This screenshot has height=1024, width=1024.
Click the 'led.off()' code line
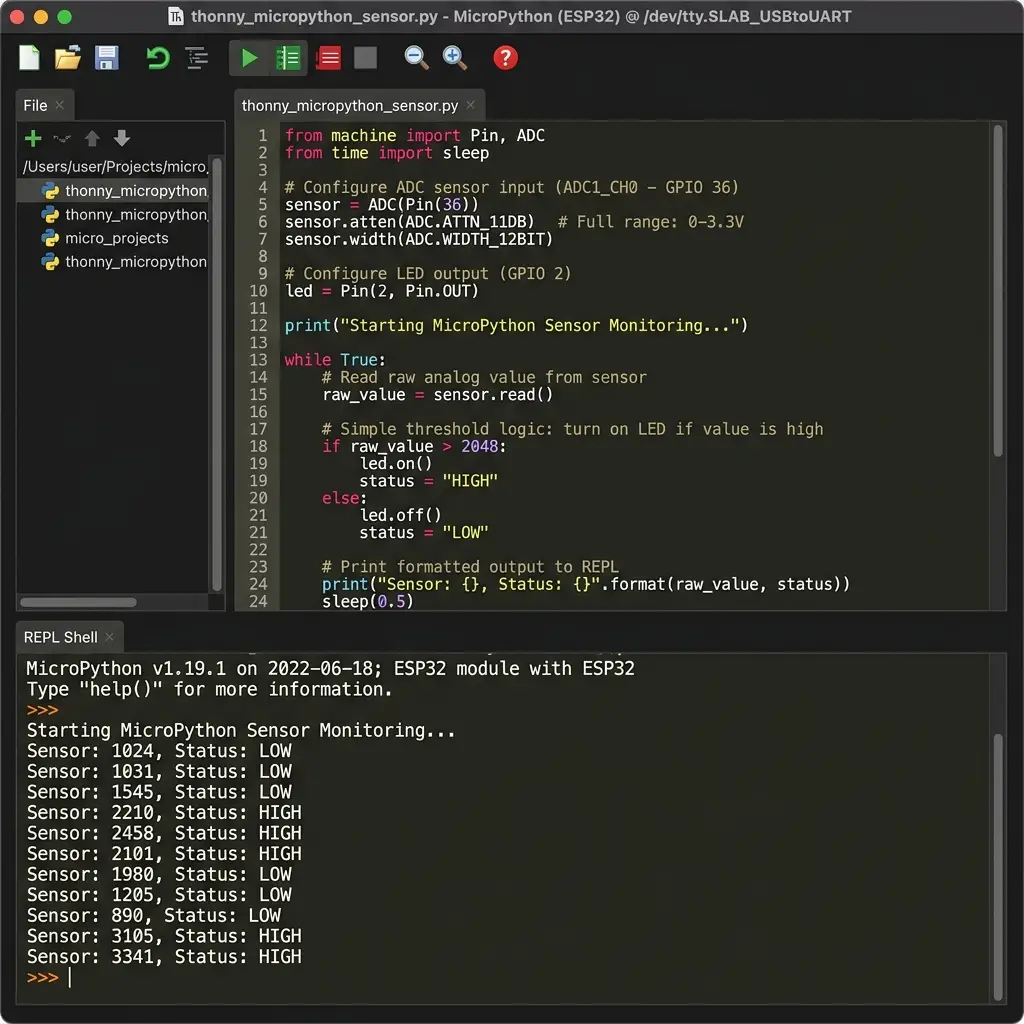400,515
